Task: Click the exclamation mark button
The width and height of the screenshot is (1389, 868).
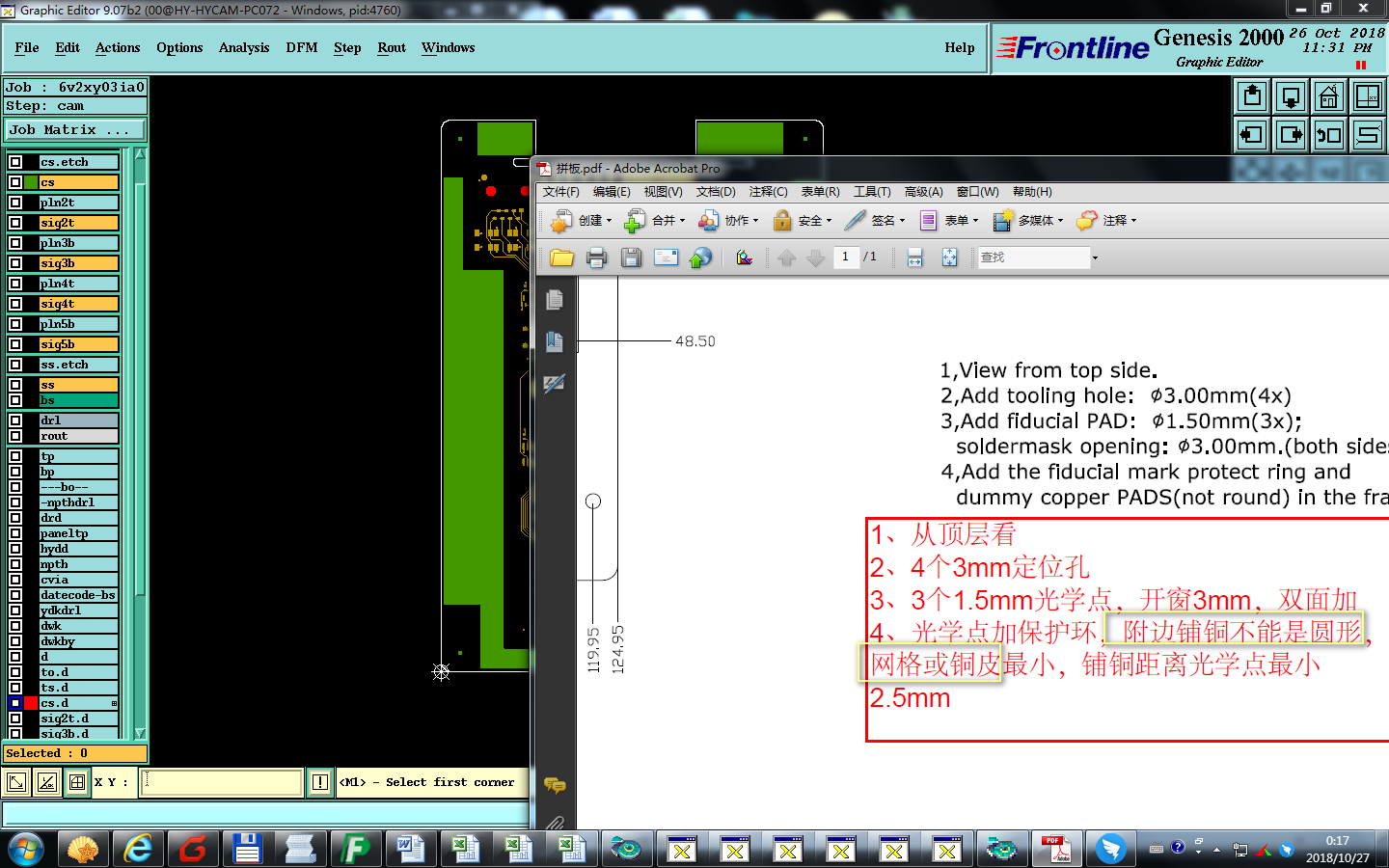Action: click(x=320, y=782)
